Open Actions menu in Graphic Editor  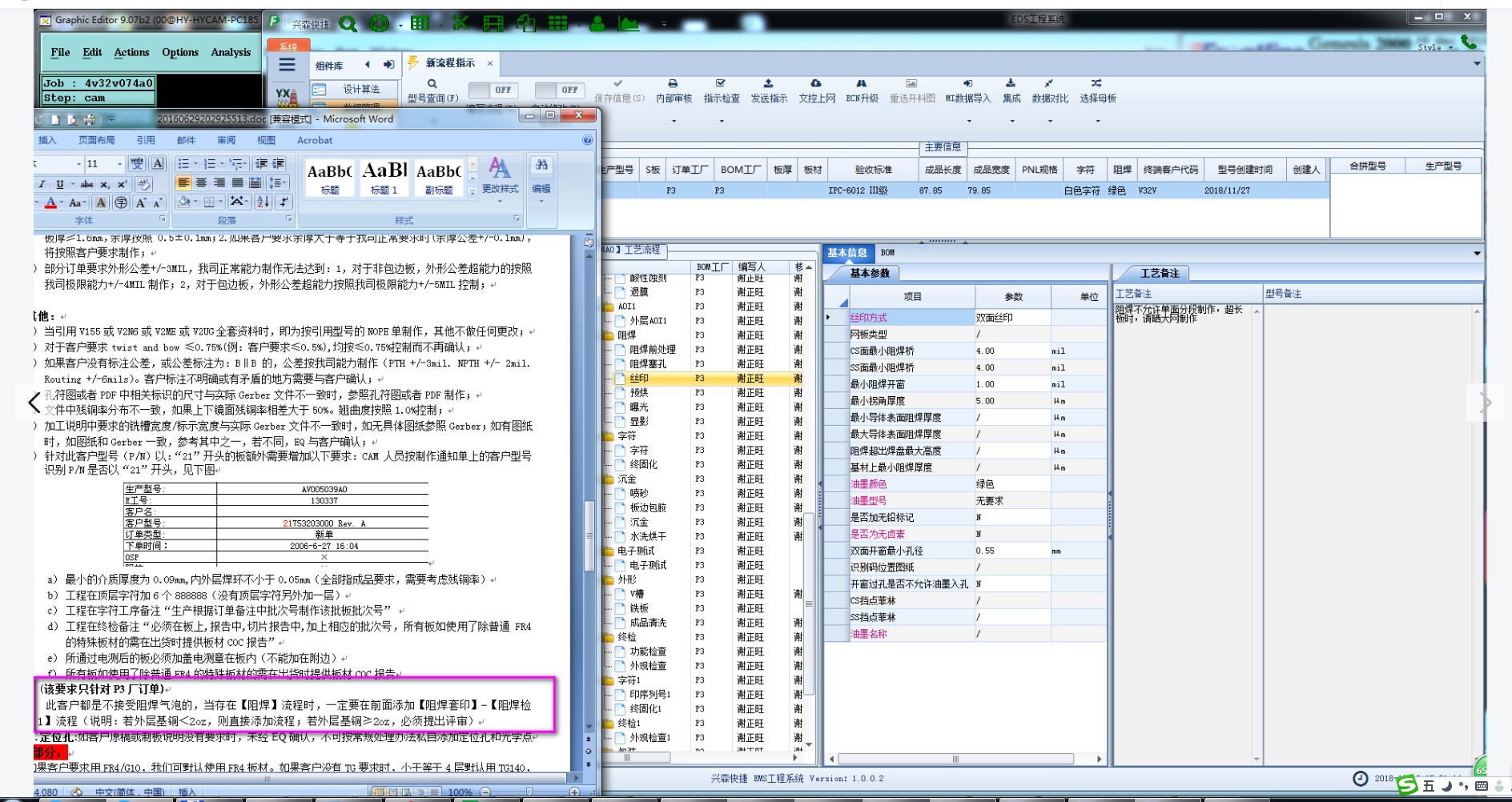tap(131, 52)
